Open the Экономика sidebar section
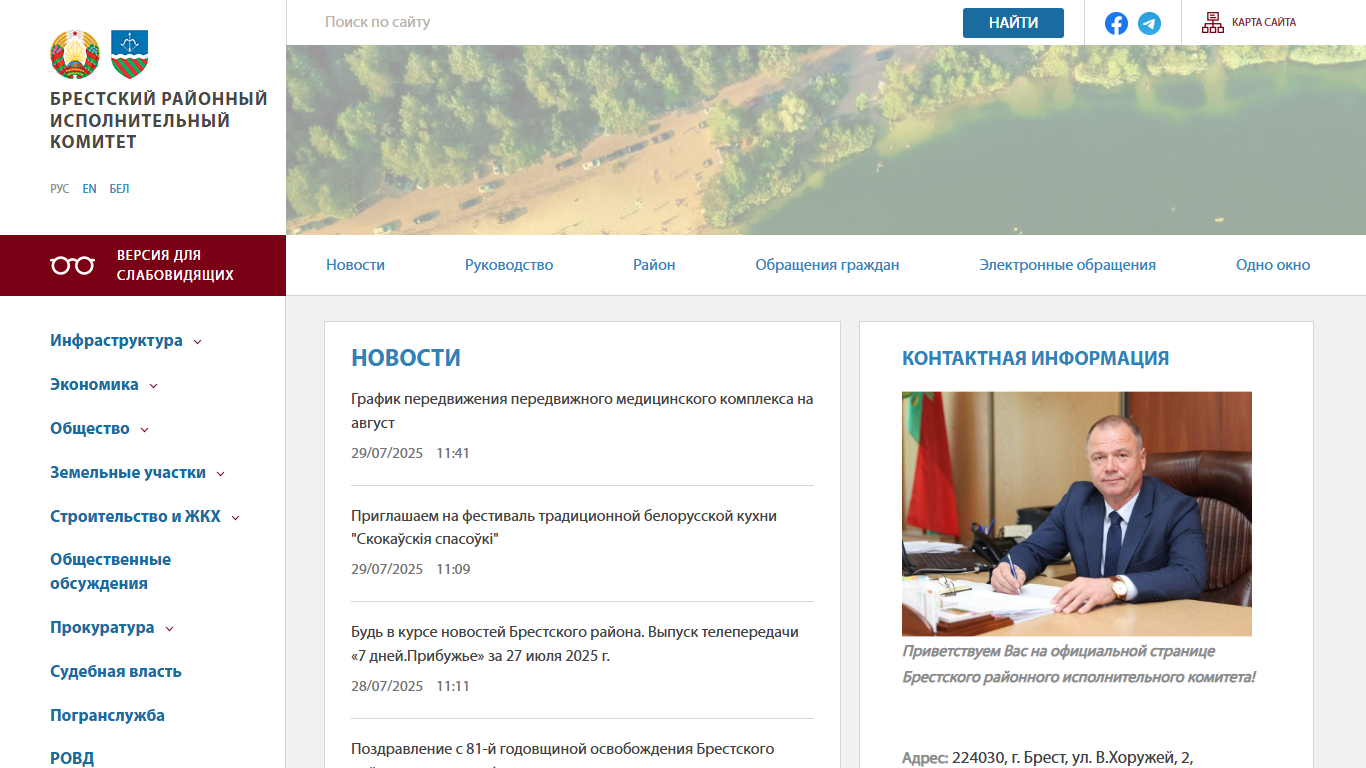 click(x=94, y=385)
